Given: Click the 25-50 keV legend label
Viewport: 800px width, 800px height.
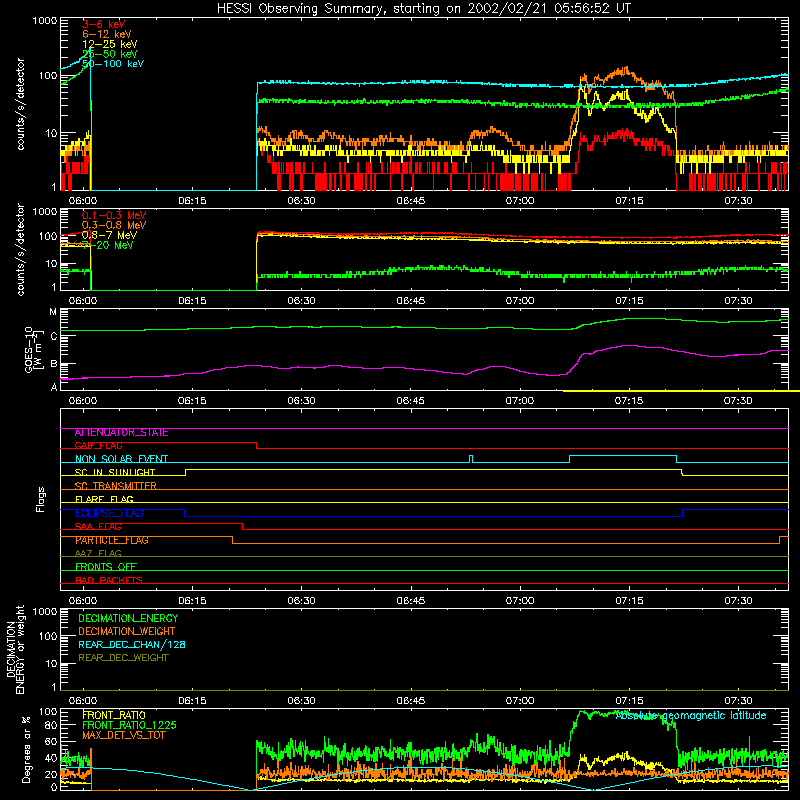Looking at the screenshot, I should point(110,54).
